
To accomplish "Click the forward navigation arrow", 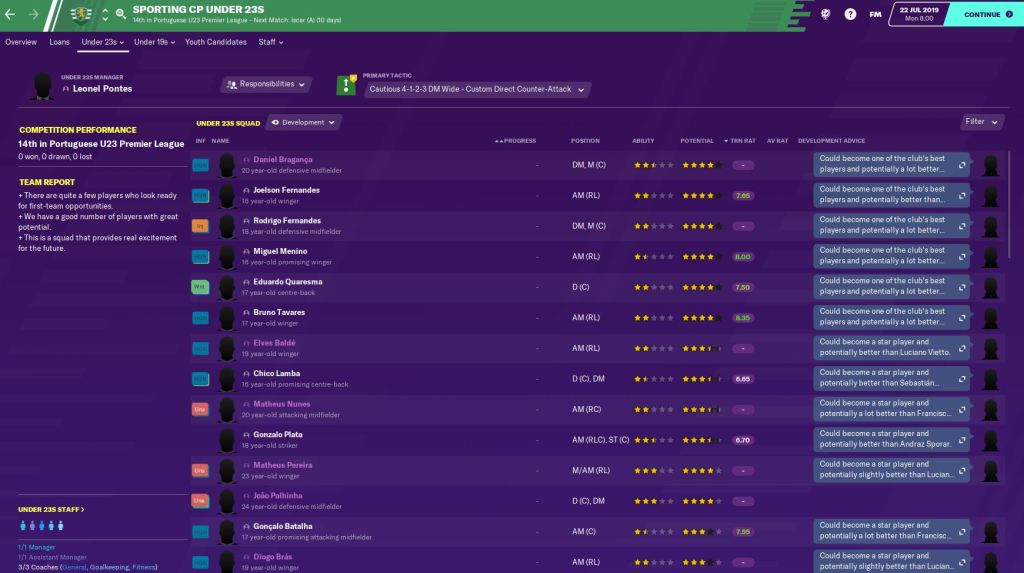I will coord(33,14).
